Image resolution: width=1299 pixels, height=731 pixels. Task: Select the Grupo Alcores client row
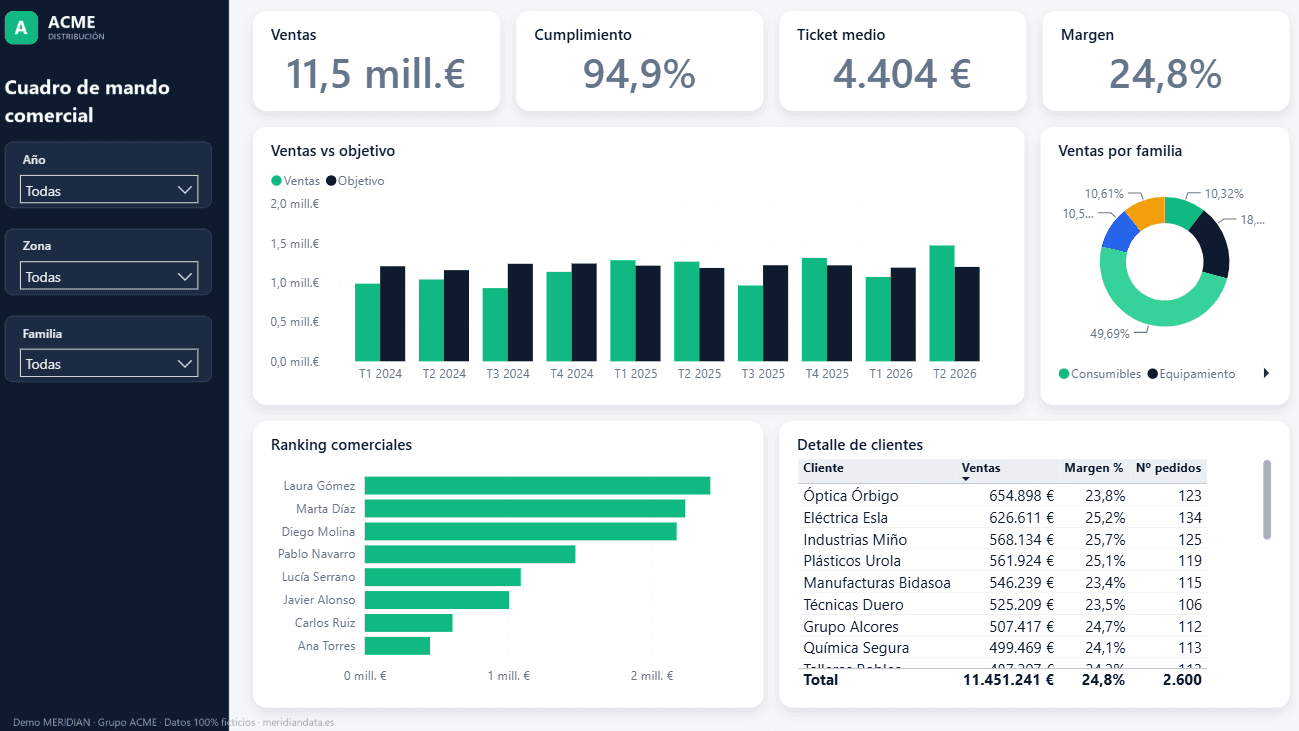pyautogui.click(x=1002, y=626)
